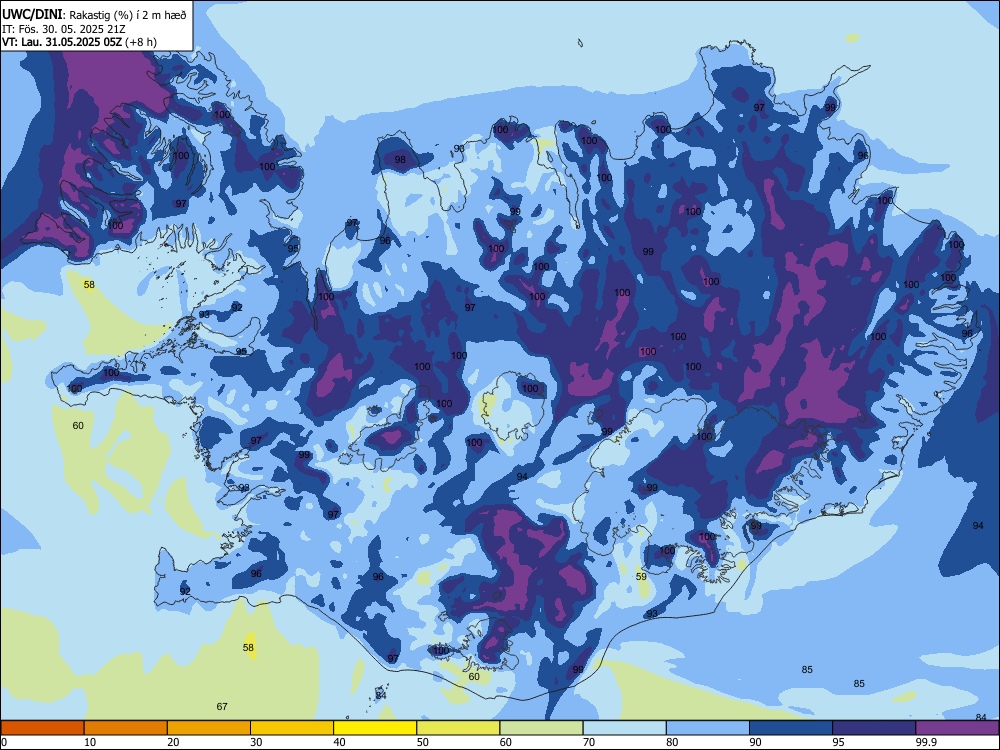Click the light green 60–70 legend swatch

tap(541, 728)
